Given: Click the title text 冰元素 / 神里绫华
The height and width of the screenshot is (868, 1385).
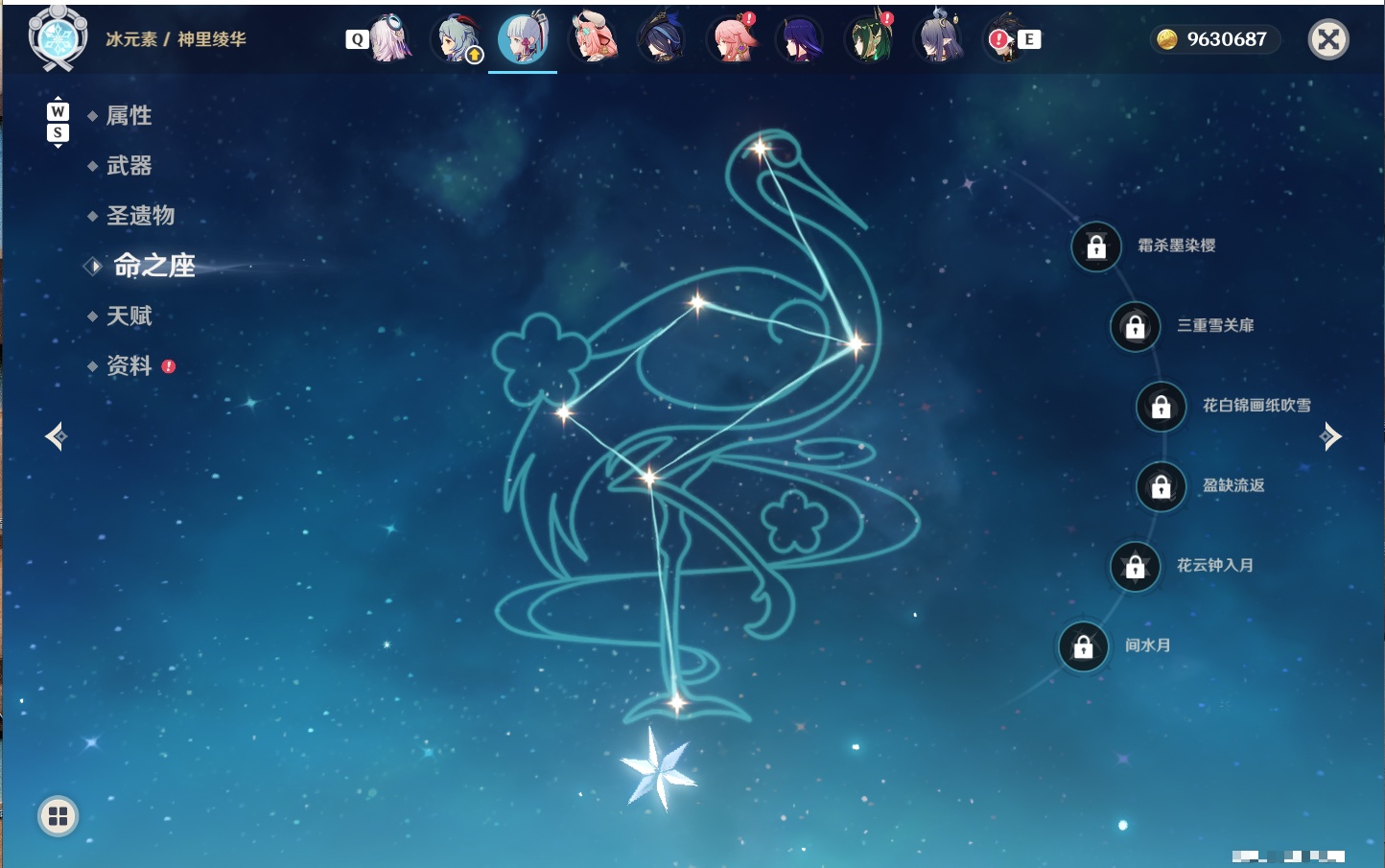Looking at the screenshot, I should click(176, 39).
